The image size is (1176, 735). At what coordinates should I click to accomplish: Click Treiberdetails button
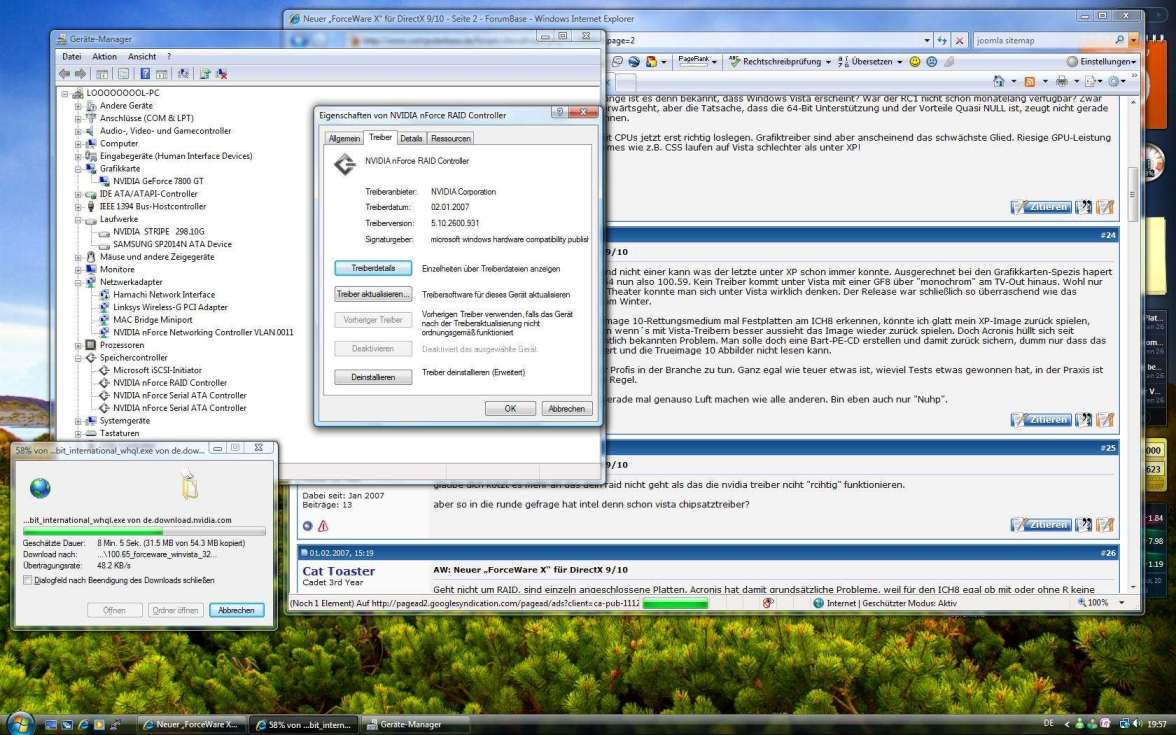click(374, 268)
